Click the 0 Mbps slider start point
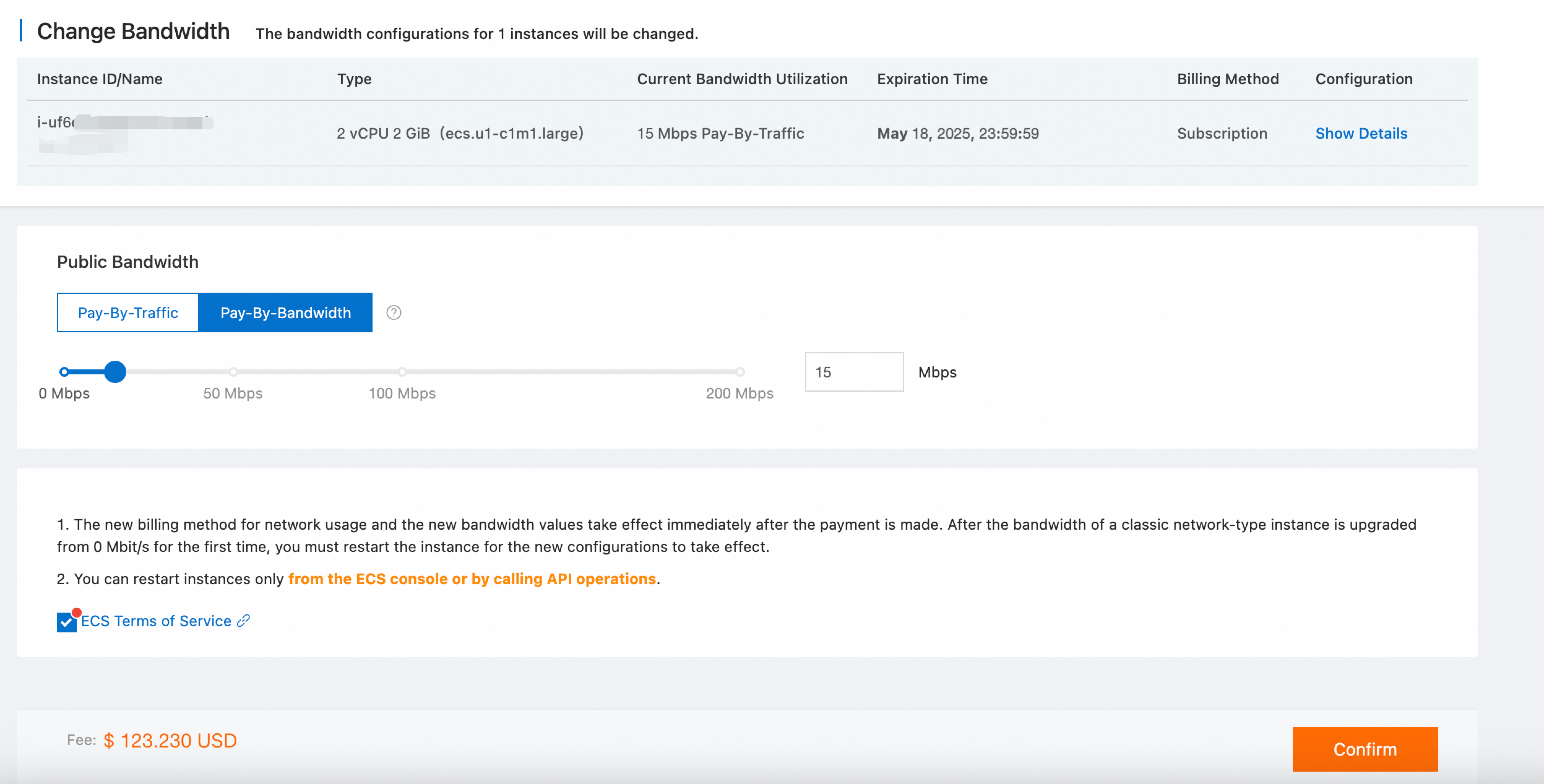The image size is (1544, 784). pos(64,372)
